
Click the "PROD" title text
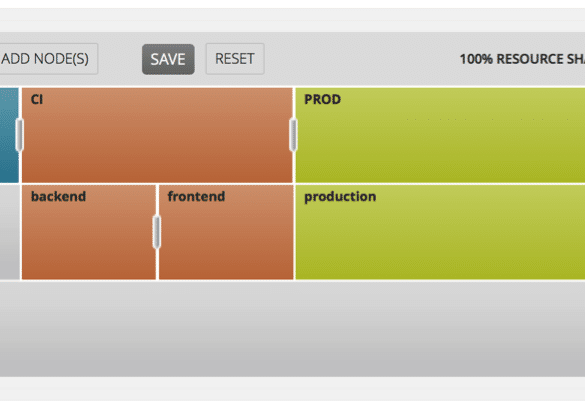[322, 100]
